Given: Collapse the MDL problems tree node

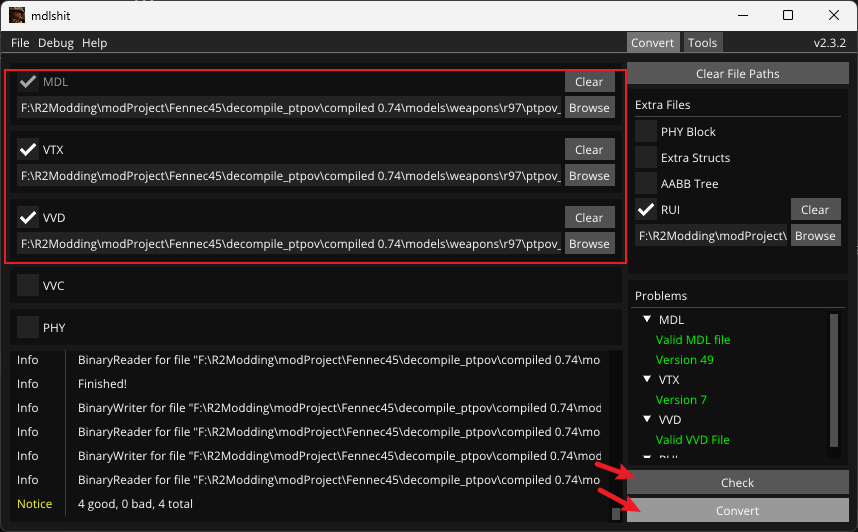Looking at the screenshot, I should [647, 320].
